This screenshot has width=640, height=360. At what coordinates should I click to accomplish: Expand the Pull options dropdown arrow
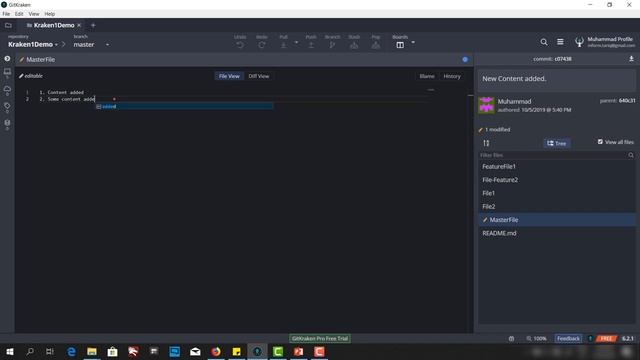click(x=296, y=42)
